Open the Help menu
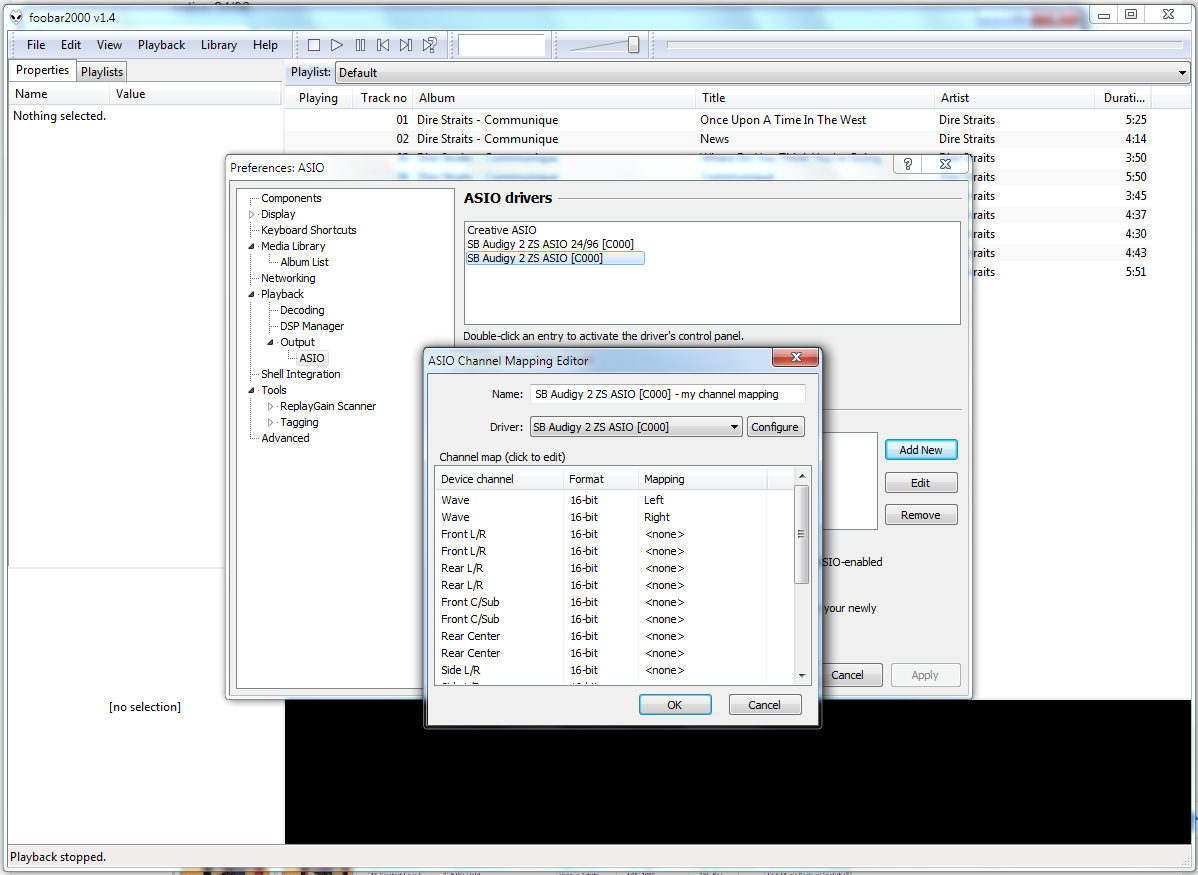The height and width of the screenshot is (875, 1198). 265,45
